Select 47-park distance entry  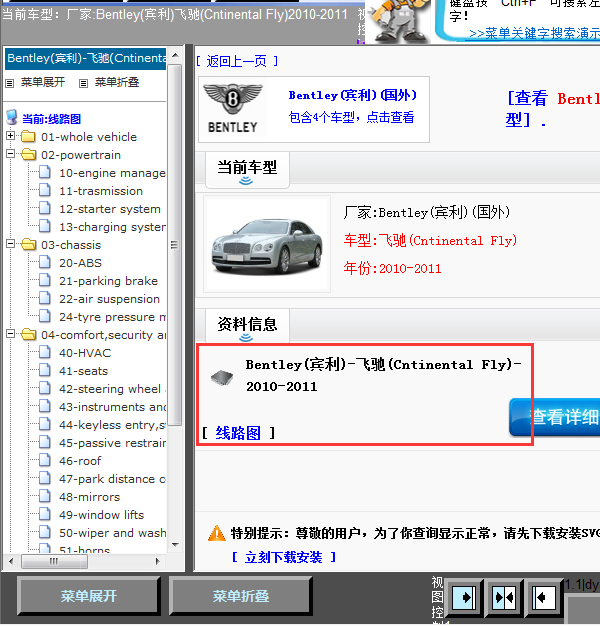(x=112, y=479)
